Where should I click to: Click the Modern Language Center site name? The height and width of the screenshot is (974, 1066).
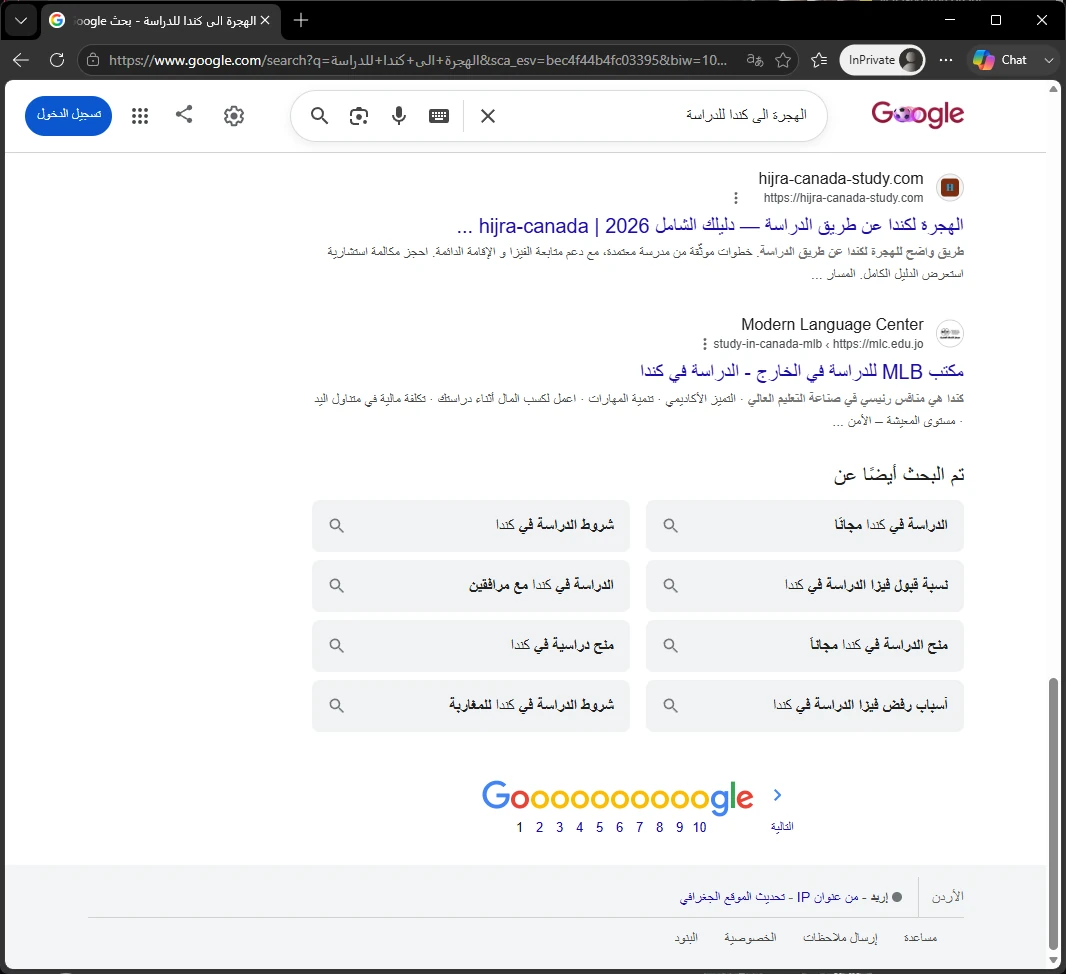coord(832,324)
